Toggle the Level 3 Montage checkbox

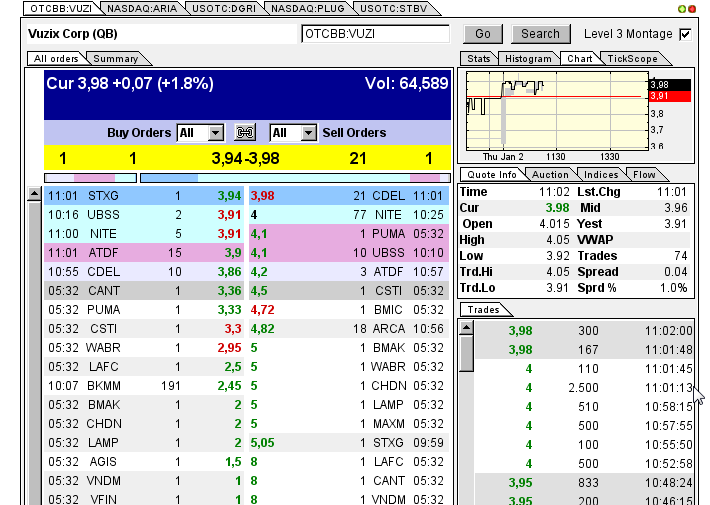click(685, 34)
